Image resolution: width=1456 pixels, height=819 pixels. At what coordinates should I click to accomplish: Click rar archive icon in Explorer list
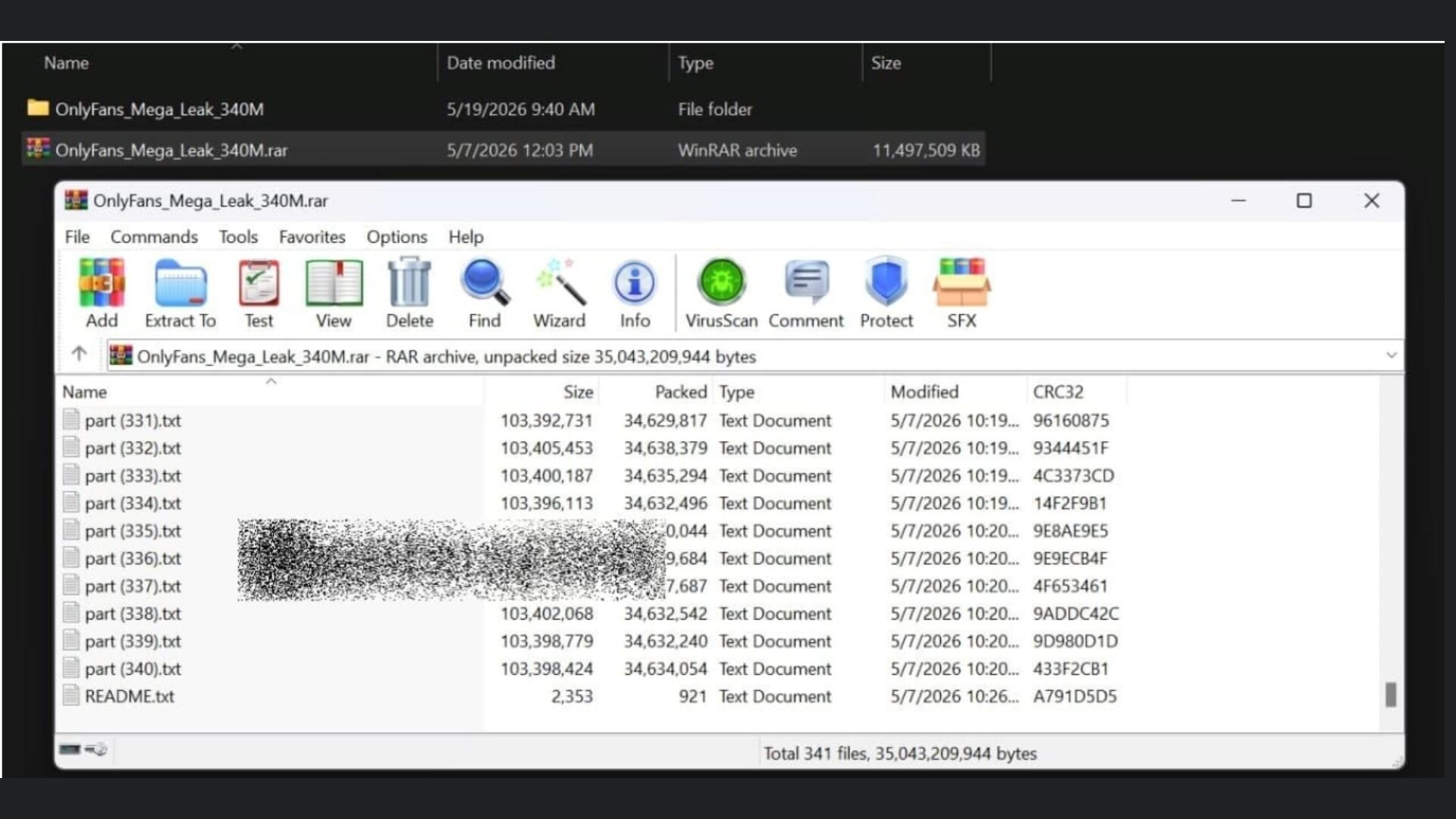pyautogui.click(x=38, y=148)
